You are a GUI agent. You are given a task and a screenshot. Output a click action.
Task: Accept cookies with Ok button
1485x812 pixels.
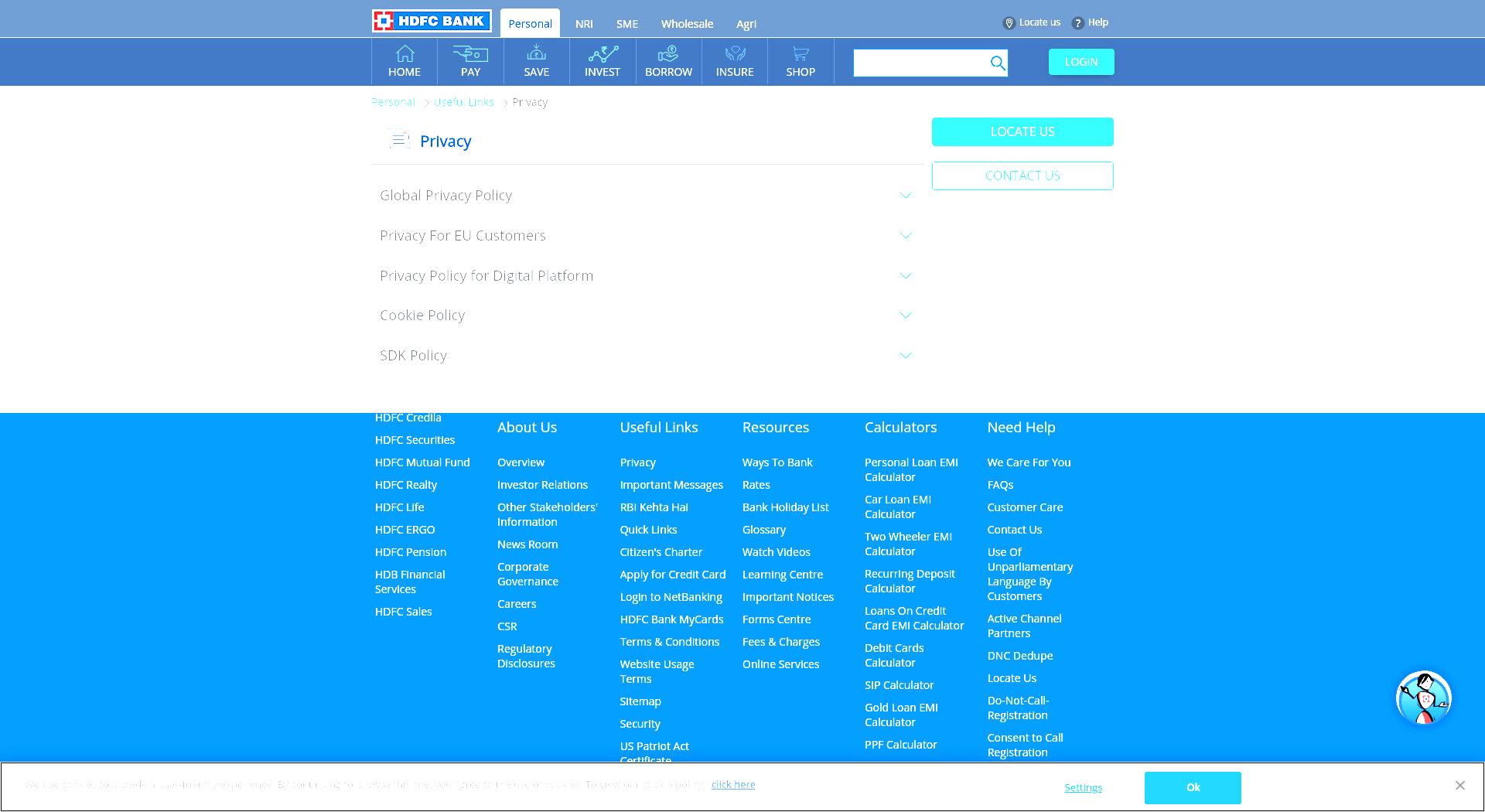[x=1193, y=787]
